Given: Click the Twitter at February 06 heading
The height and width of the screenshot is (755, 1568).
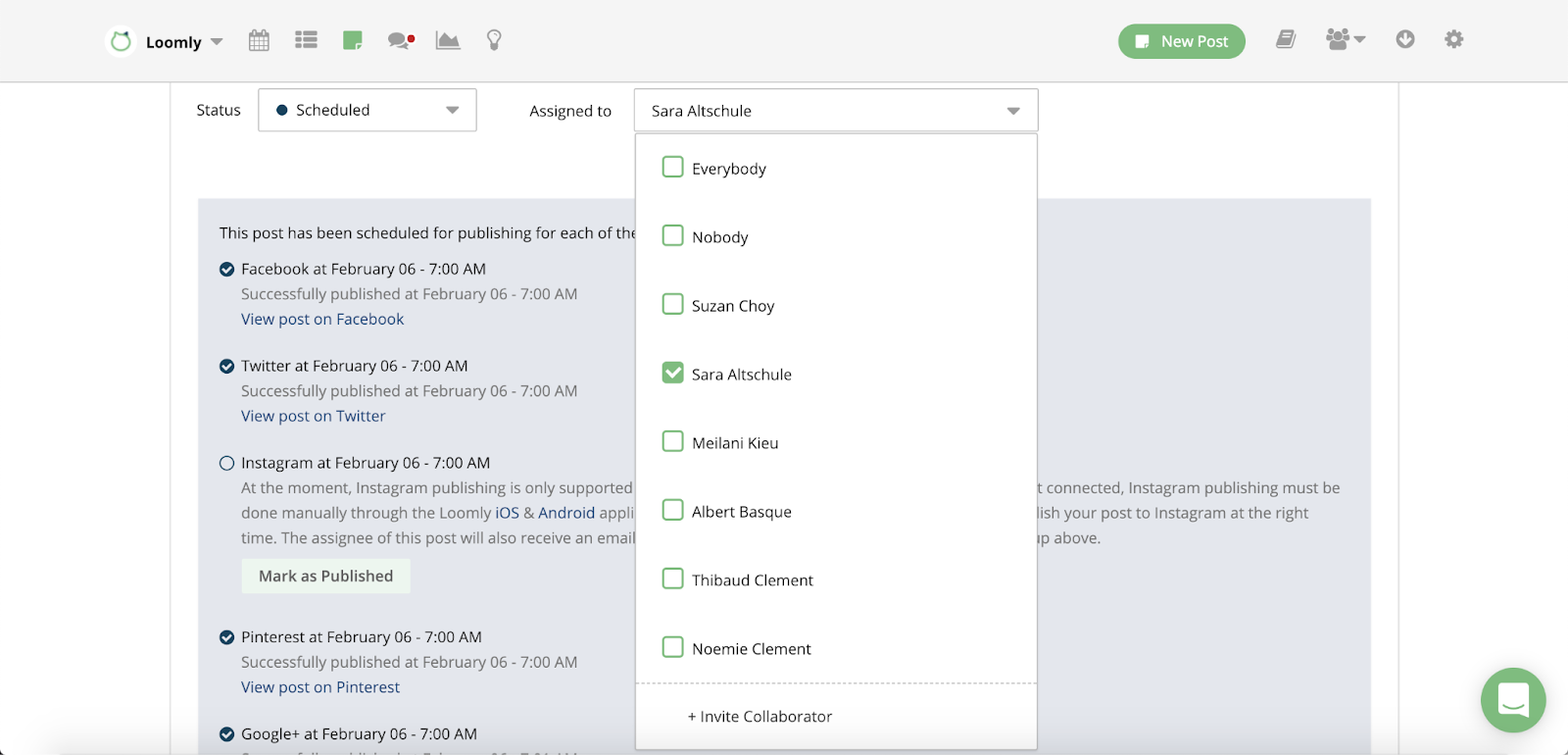Looking at the screenshot, I should (355, 366).
